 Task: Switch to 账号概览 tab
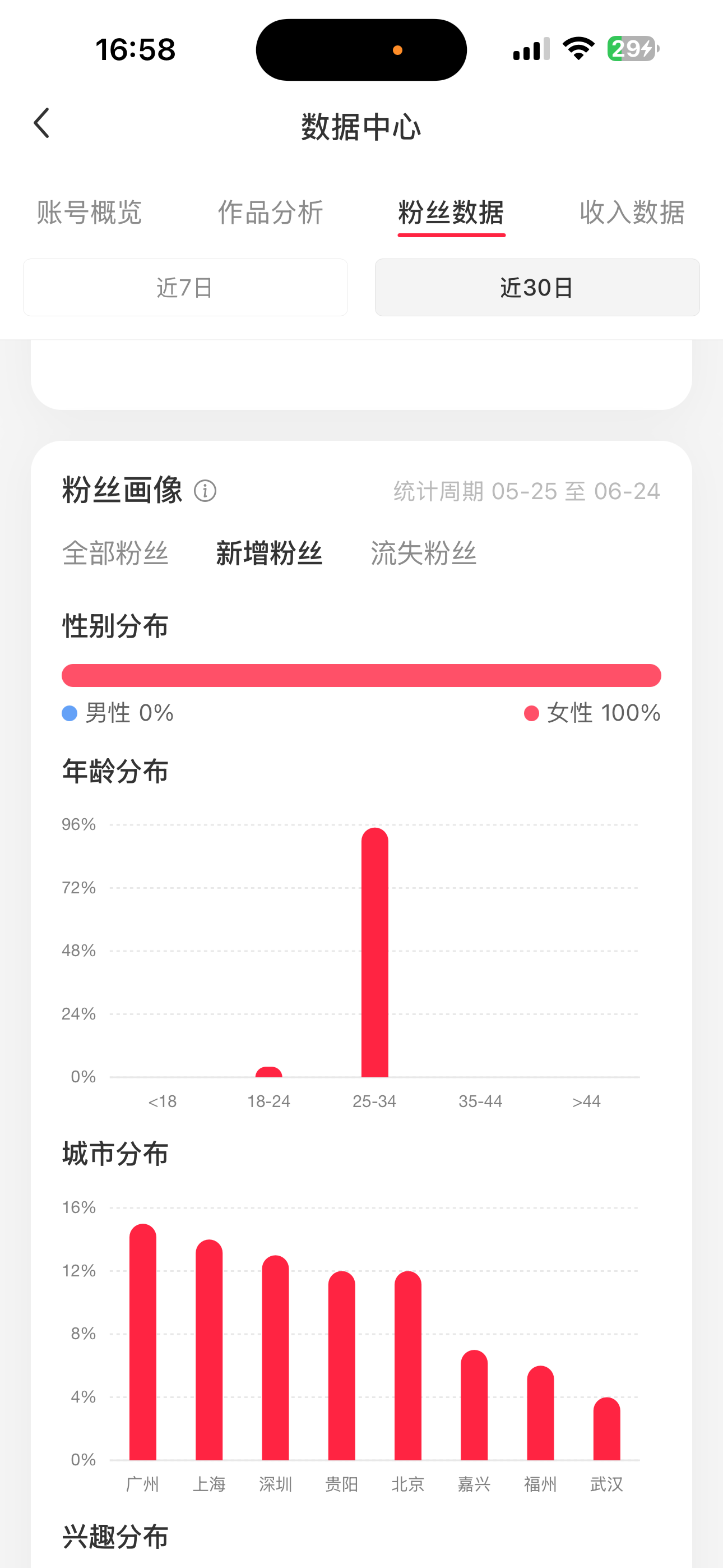(x=89, y=213)
